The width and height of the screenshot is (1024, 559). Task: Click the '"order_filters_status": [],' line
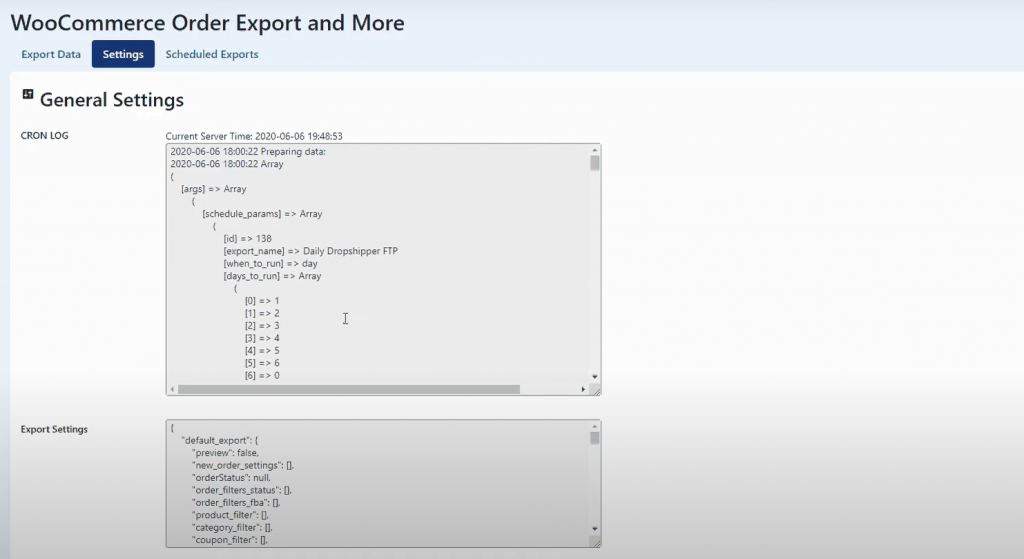(x=242, y=490)
